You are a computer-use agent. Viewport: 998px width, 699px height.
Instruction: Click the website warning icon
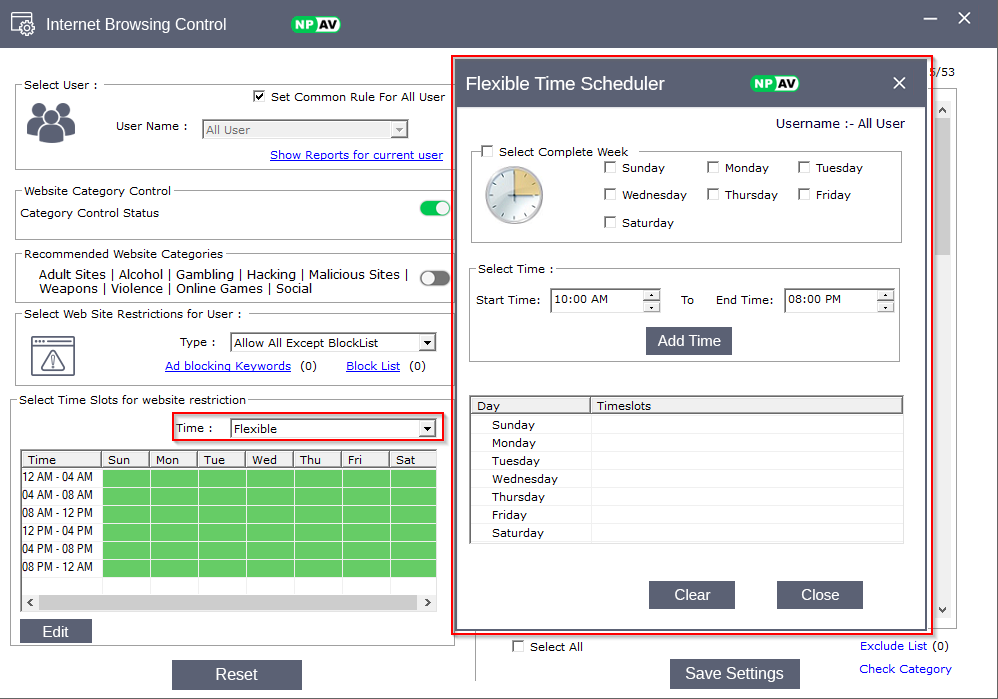coord(53,354)
